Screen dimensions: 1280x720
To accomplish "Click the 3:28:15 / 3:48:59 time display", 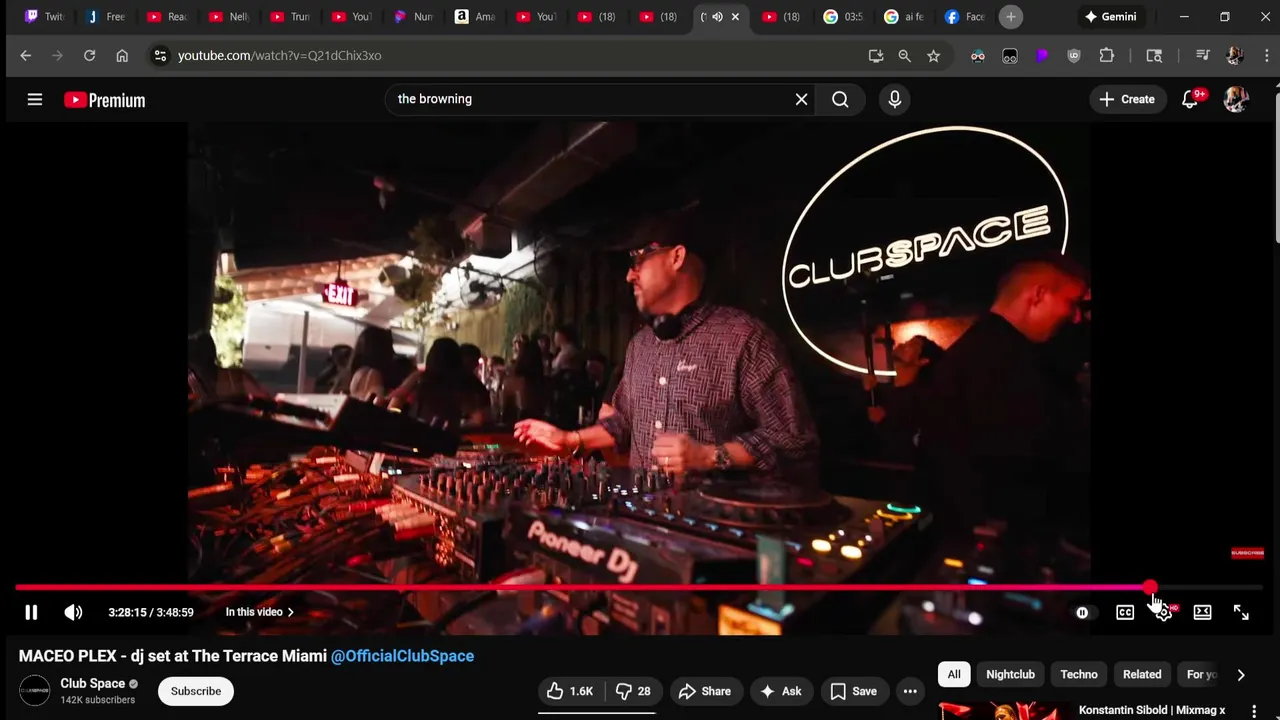I will 151,612.
